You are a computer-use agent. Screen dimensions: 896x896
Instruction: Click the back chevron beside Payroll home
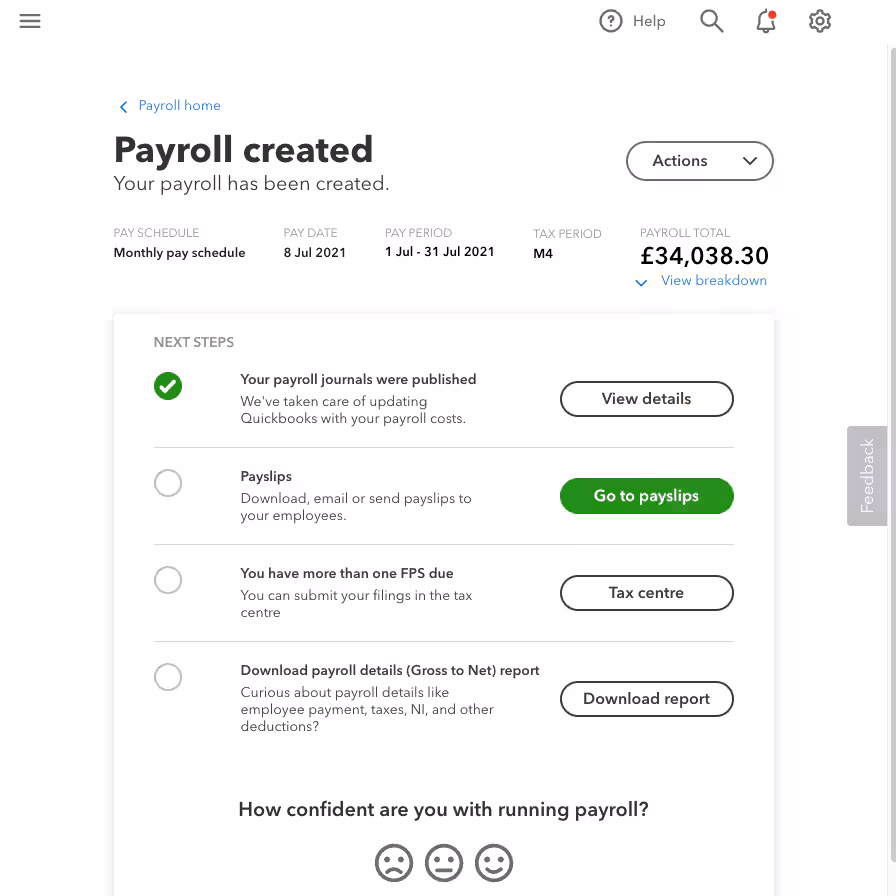pos(123,107)
